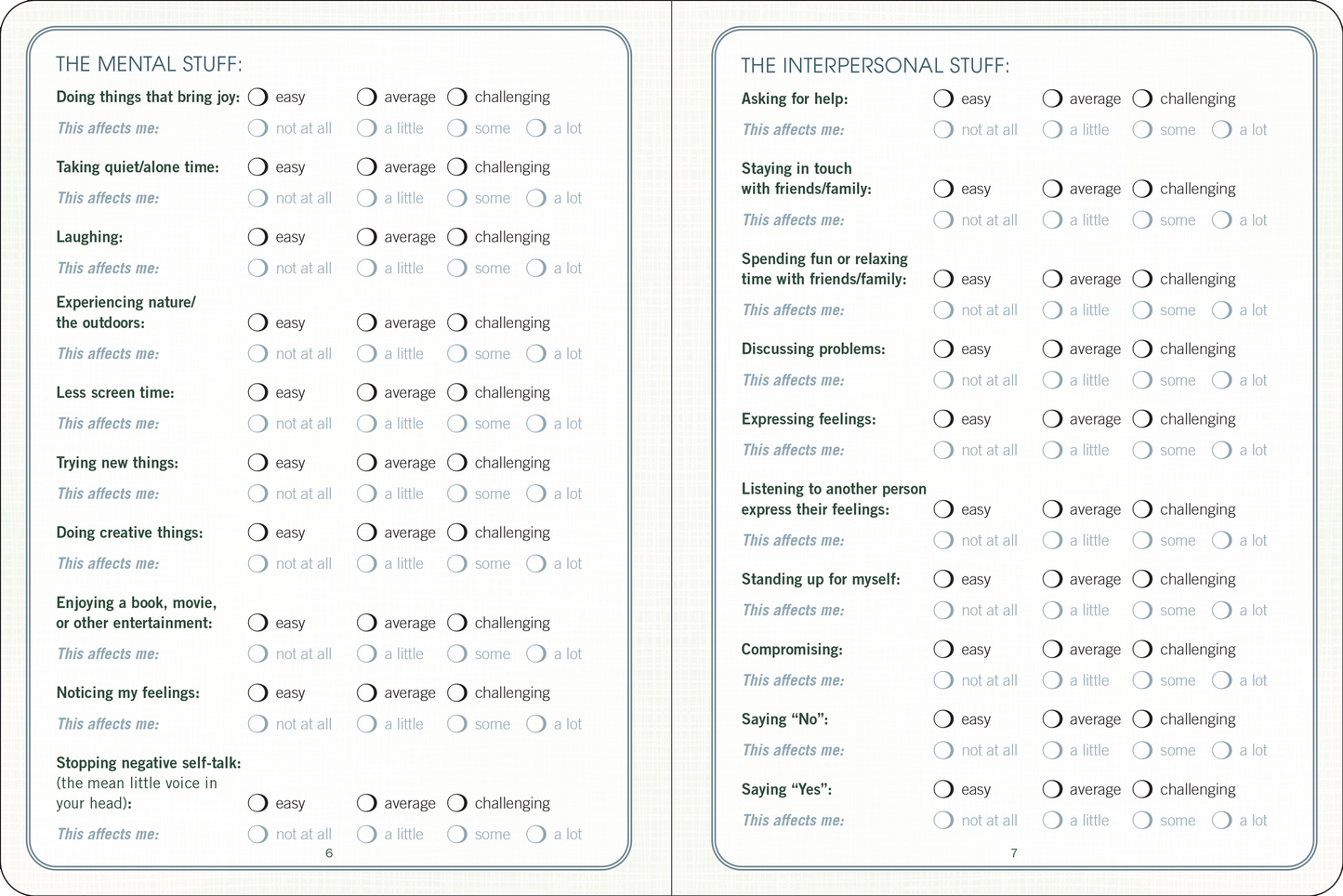Mark 'challenging' for Discussing problems
The height and width of the screenshot is (896, 1343).
(1142, 349)
